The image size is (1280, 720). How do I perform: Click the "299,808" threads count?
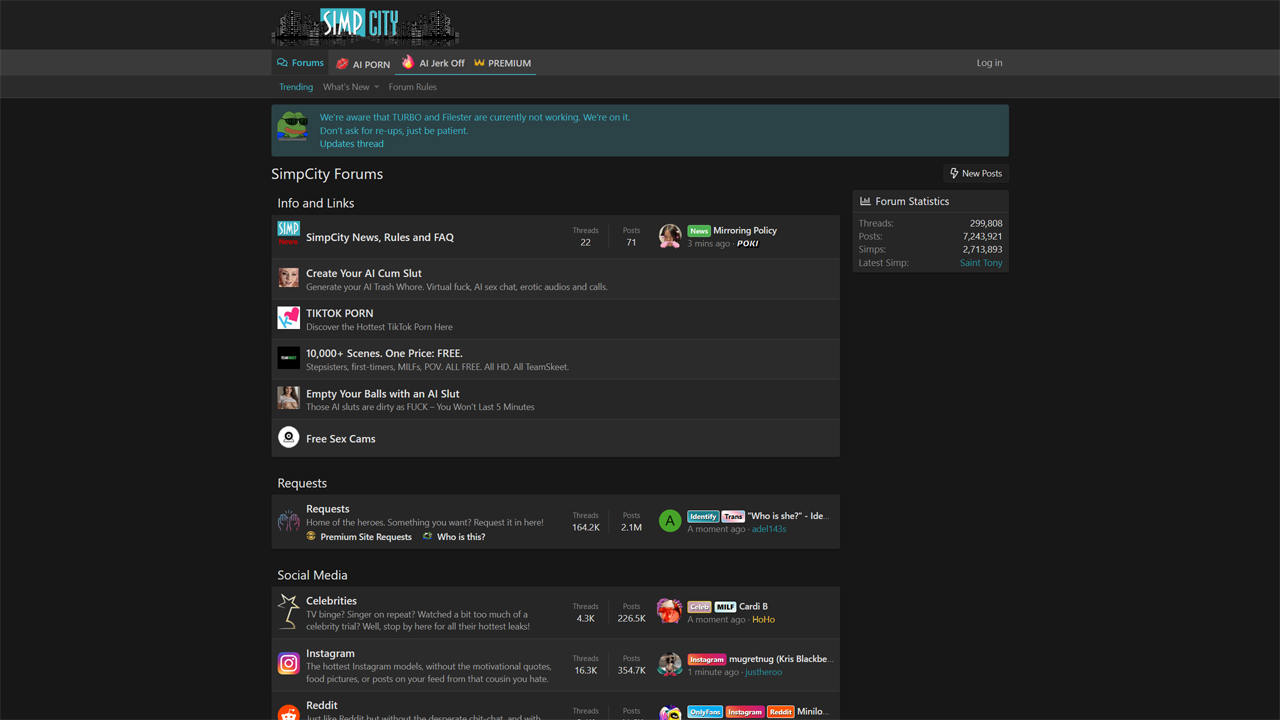[x=986, y=224]
